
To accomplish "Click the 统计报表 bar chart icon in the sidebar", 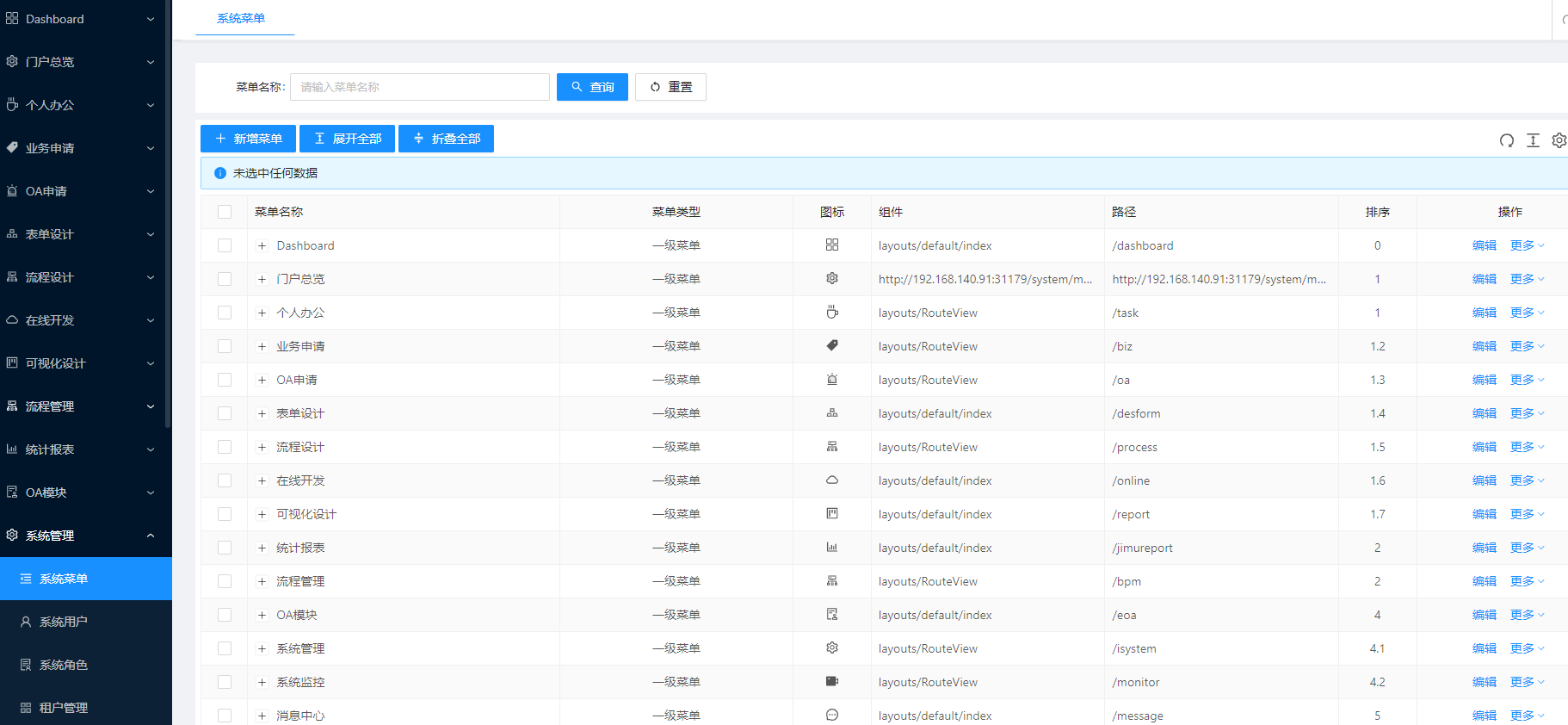I will 12,449.
